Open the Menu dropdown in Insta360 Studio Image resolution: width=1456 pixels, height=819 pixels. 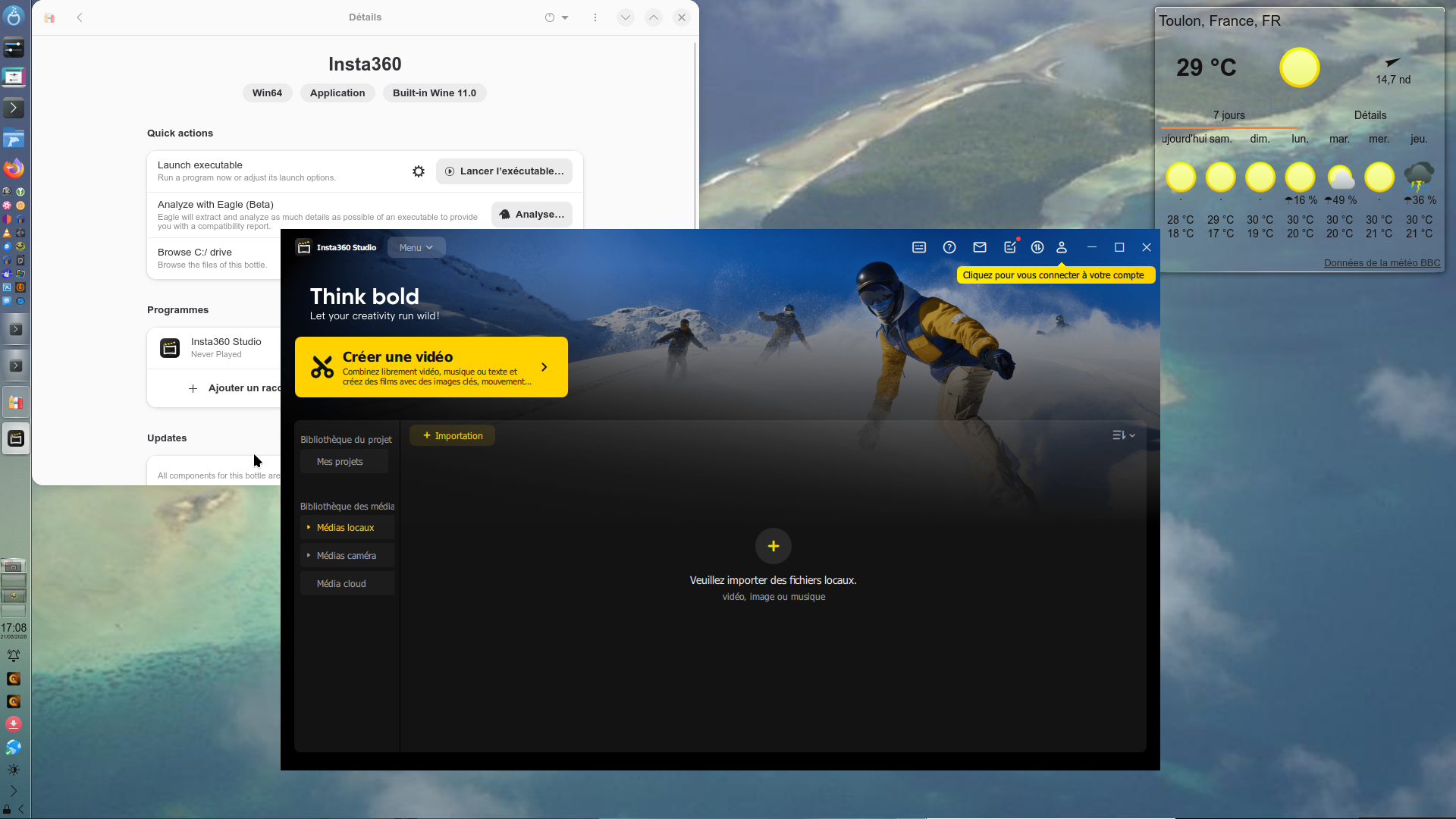[x=416, y=247]
